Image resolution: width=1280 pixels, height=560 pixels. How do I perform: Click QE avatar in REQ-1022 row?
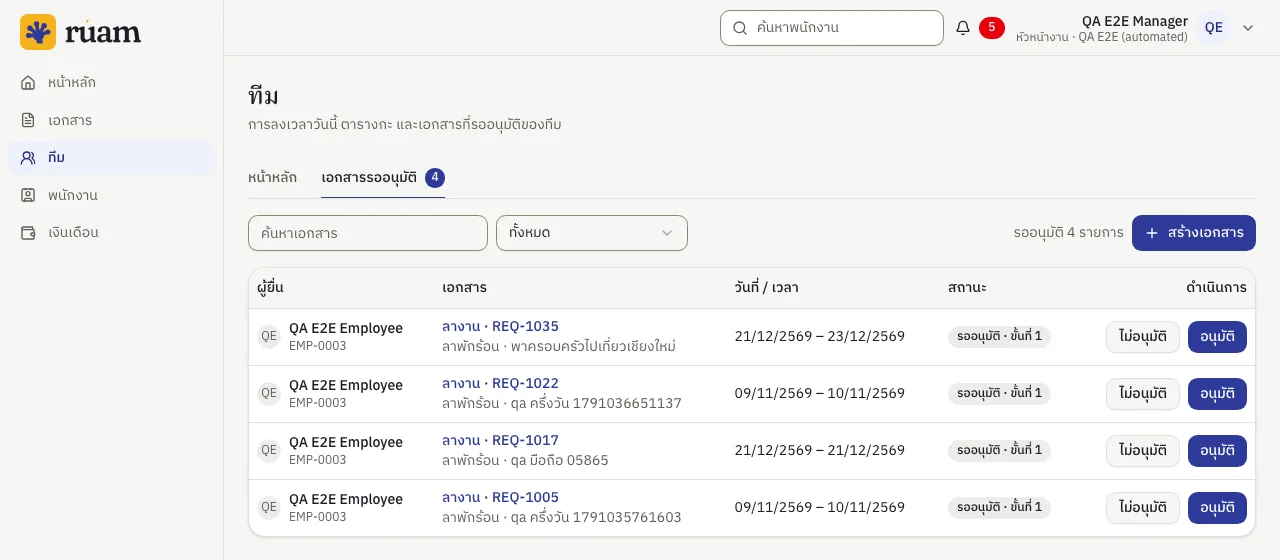[269, 393]
